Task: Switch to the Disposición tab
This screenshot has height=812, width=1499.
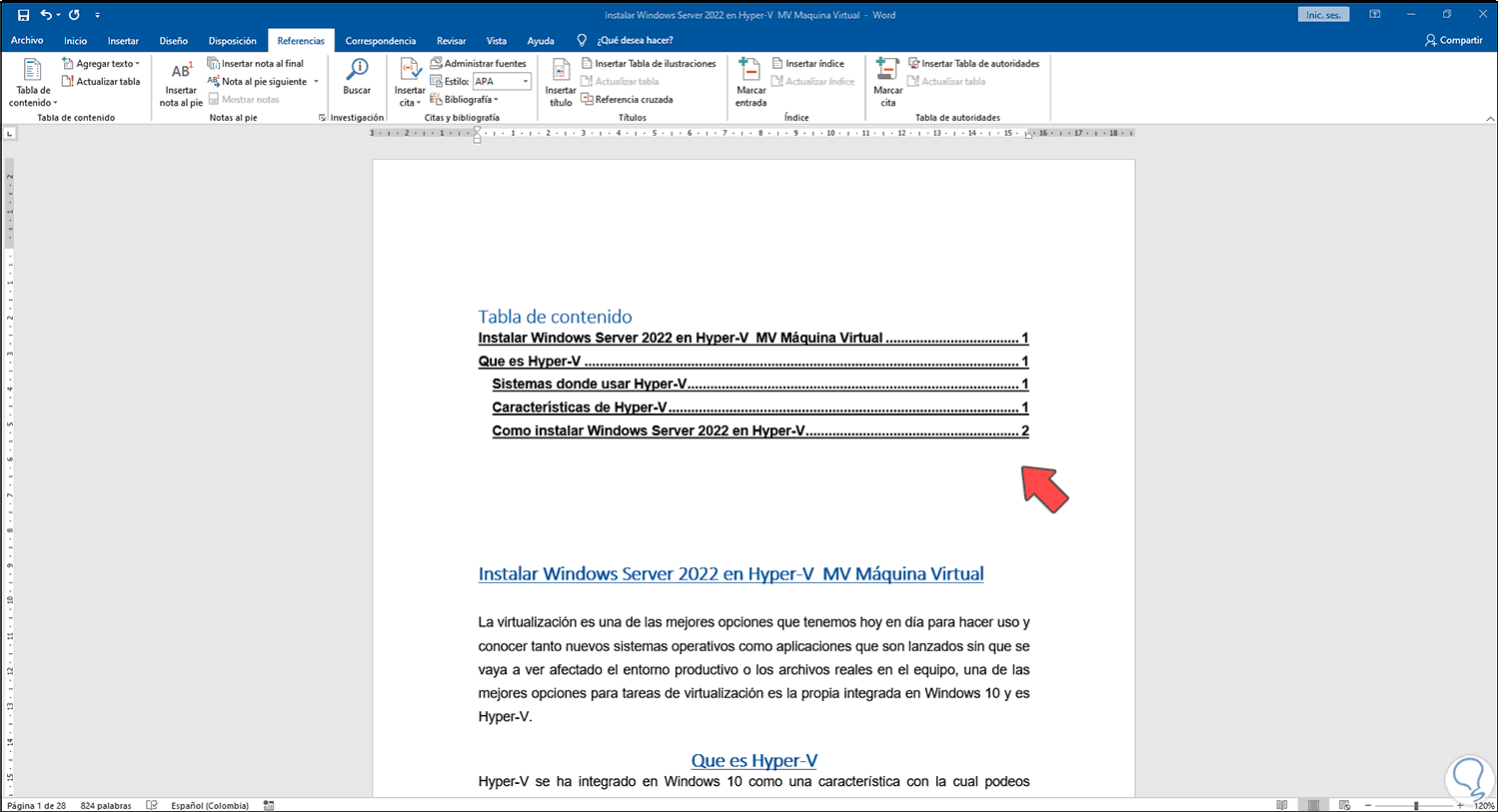Action: [232, 41]
